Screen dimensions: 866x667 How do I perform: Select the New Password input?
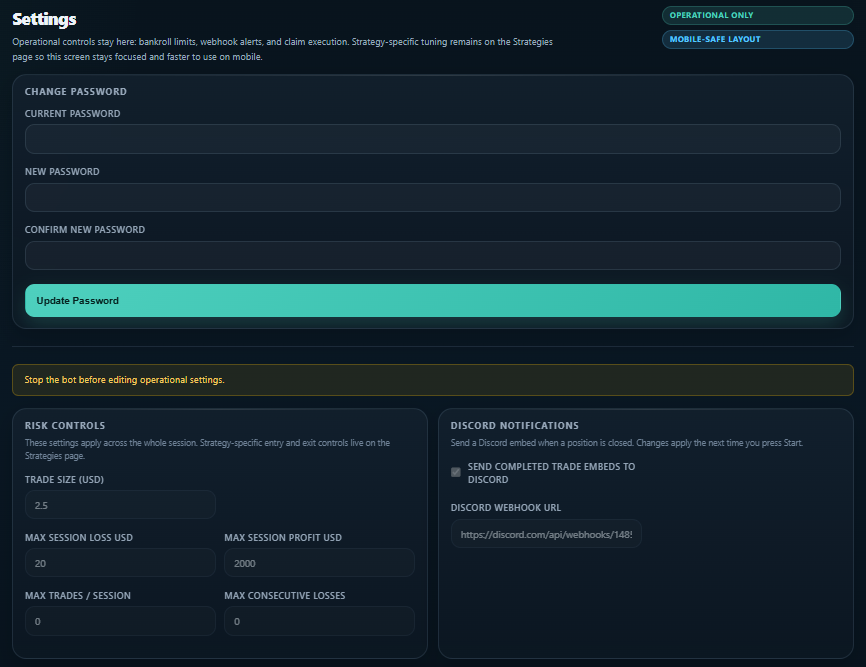tap(432, 196)
